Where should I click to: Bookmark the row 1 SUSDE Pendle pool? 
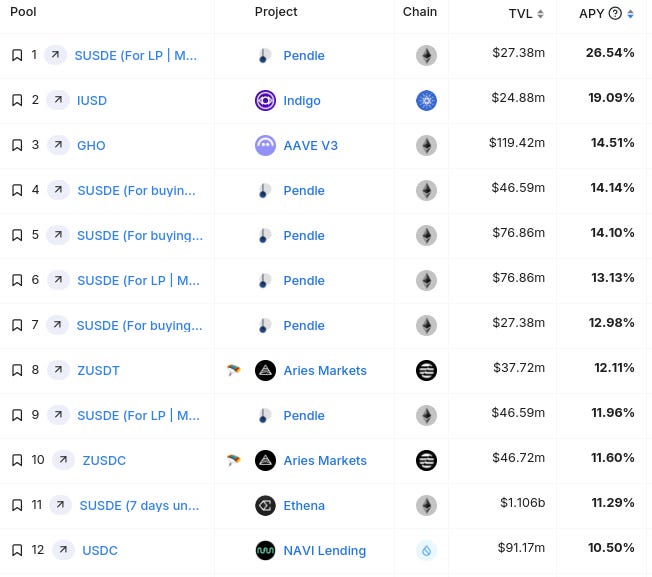(17, 55)
